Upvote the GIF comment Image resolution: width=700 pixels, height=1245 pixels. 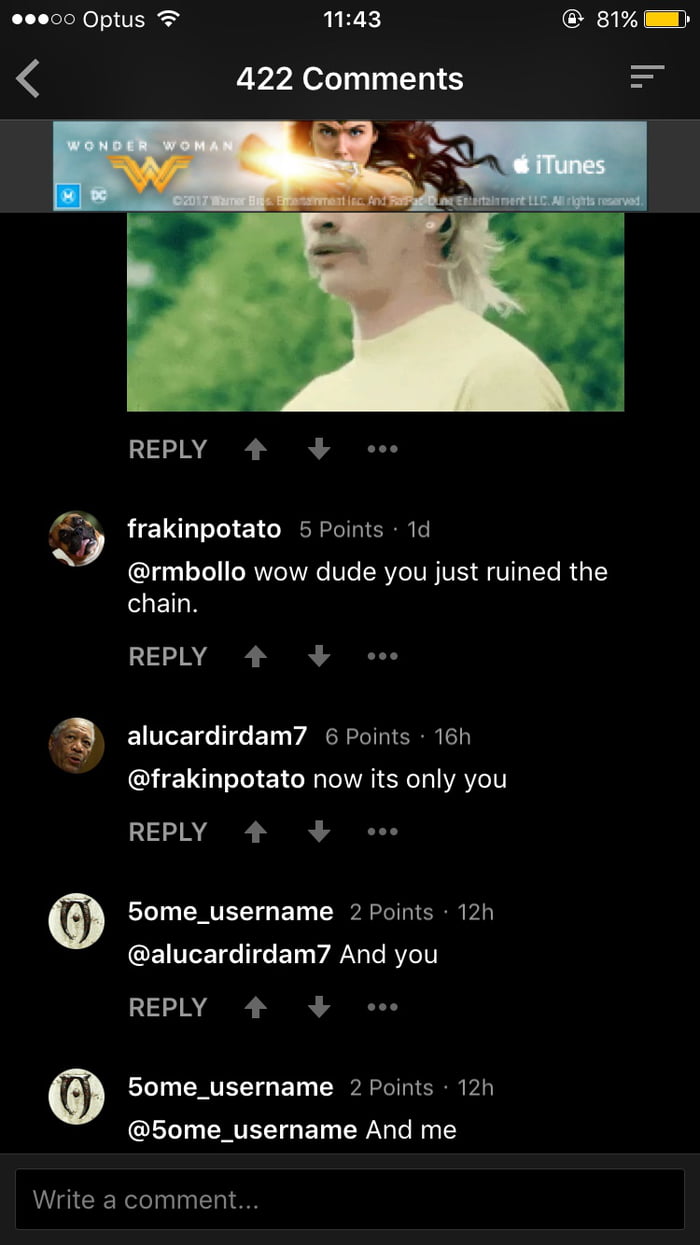[255, 449]
